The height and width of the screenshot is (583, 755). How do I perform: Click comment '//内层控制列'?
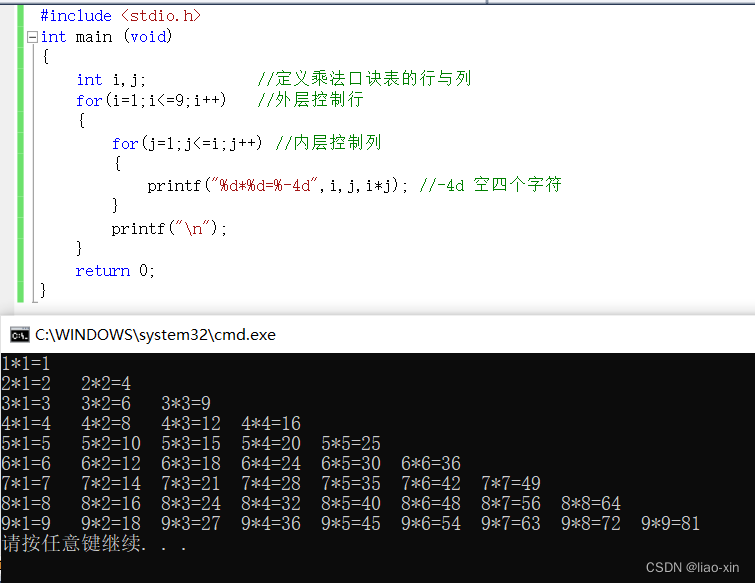click(328, 143)
